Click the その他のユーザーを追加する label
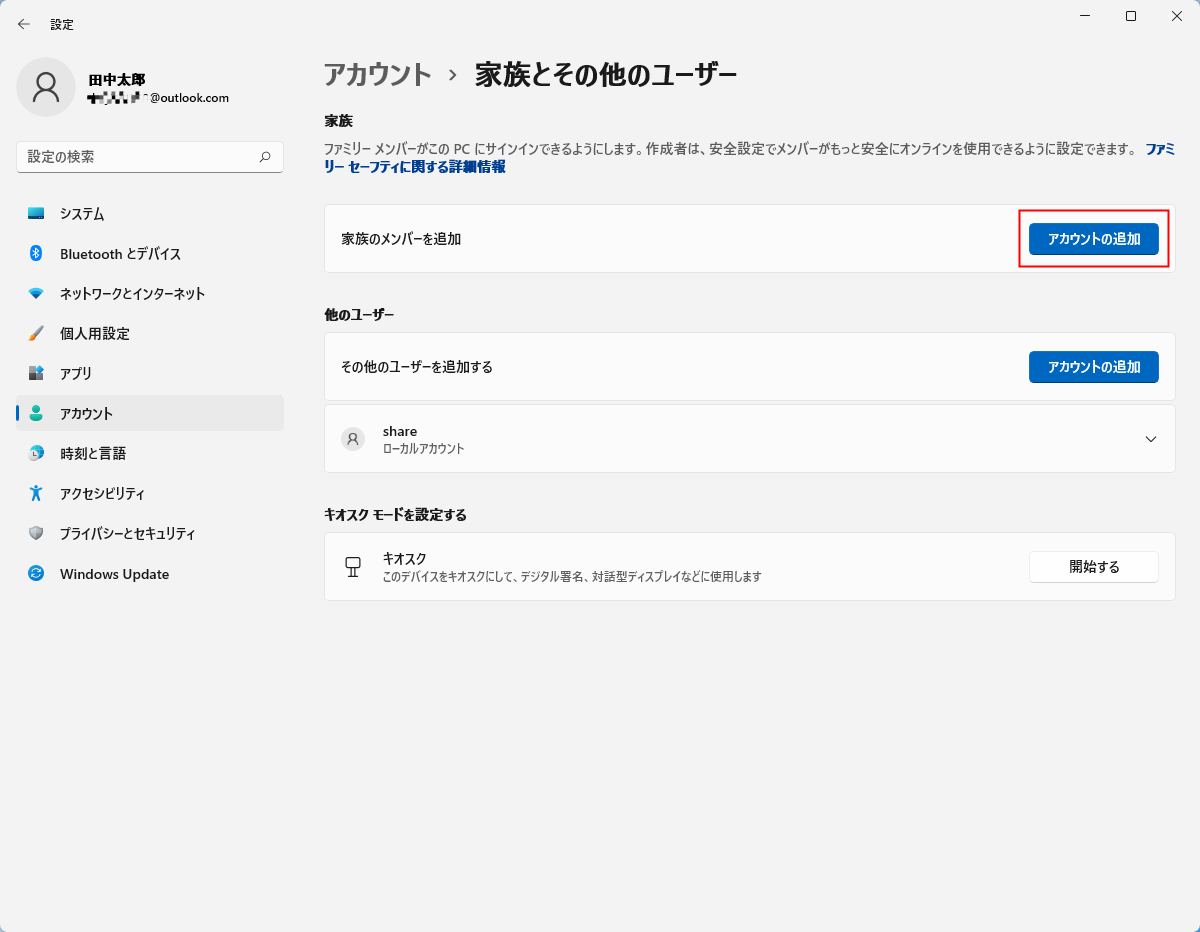Viewport: 1200px width, 932px height. pyautogui.click(x=417, y=367)
